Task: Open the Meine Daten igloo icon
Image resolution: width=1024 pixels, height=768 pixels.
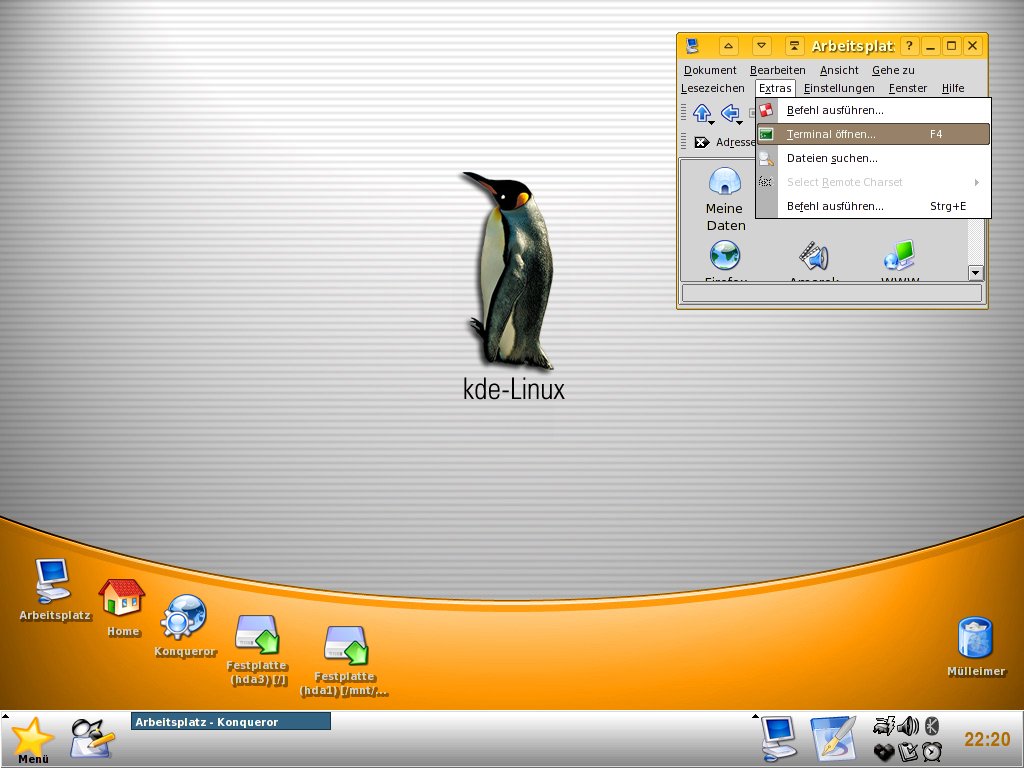Action: coord(725,181)
